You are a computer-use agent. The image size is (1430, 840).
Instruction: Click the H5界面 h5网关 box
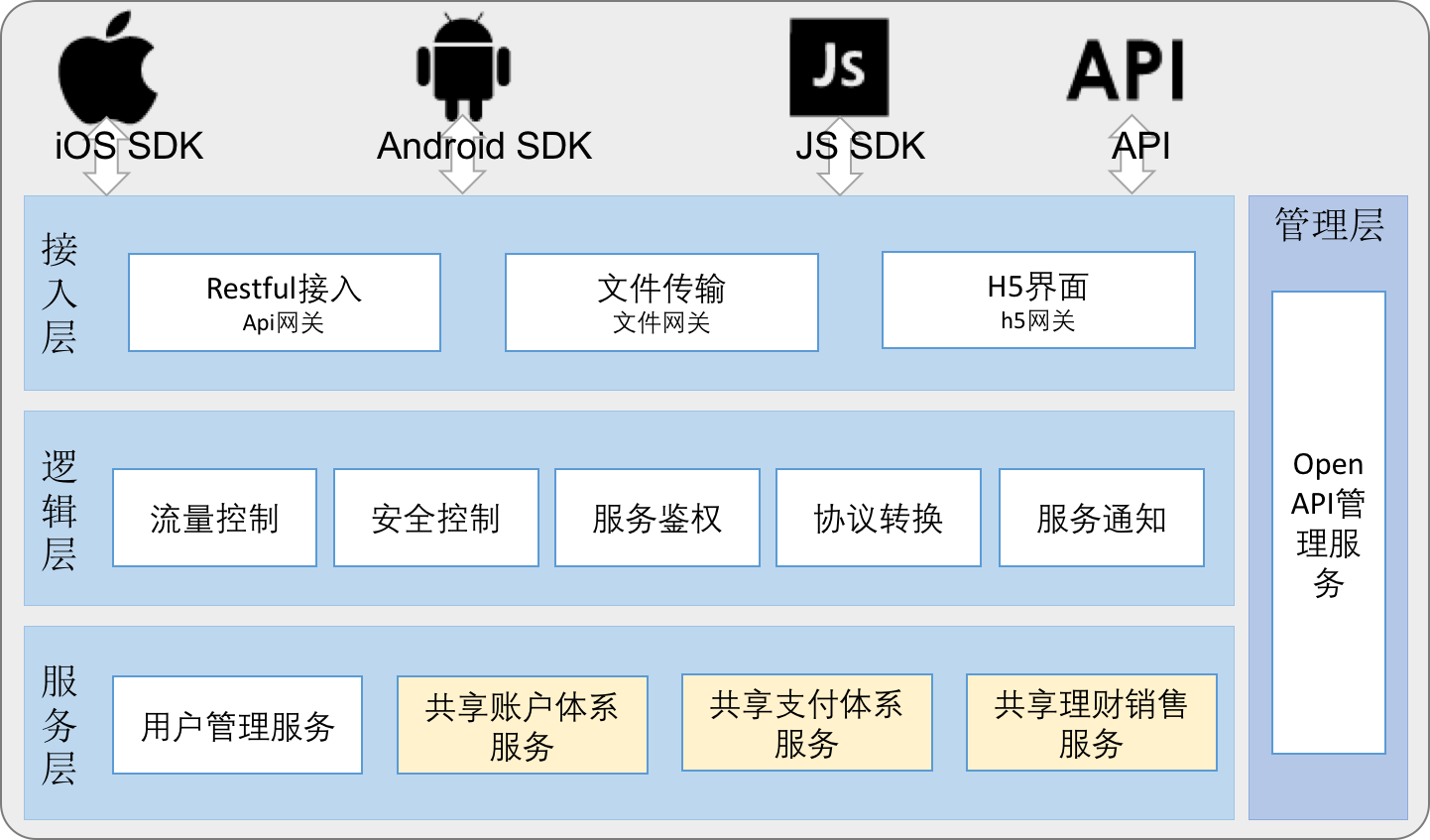pyautogui.click(x=1038, y=300)
